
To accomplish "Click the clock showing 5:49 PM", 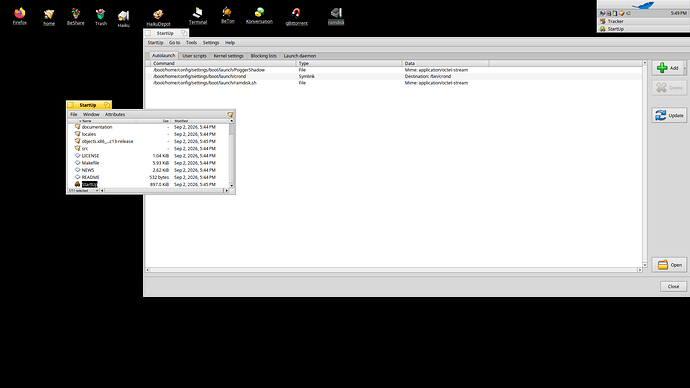I will click(678, 13).
